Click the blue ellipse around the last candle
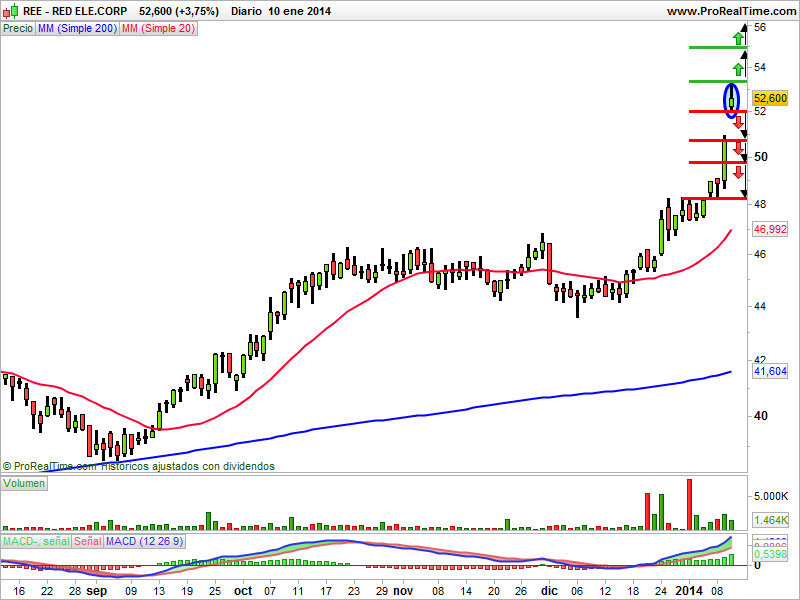Viewport: 800px width, 600px height. (732, 101)
